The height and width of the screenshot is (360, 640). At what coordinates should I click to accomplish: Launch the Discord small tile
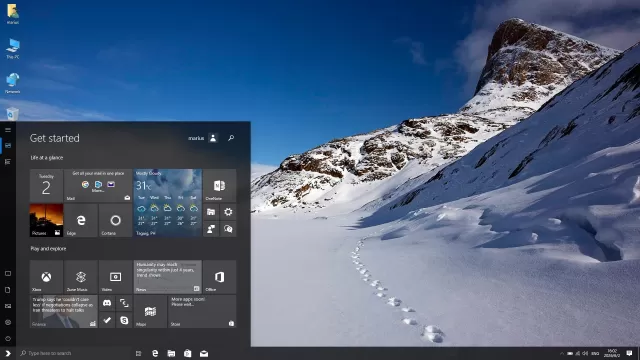107,303
